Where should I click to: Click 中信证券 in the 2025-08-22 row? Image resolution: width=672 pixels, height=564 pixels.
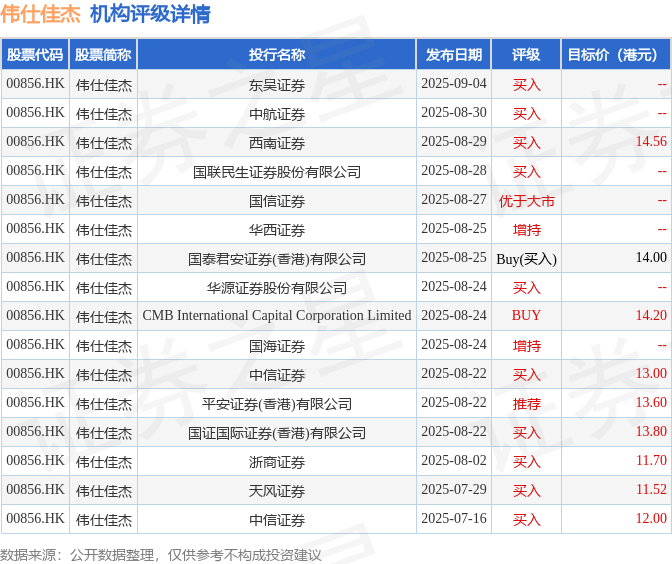pyautogui.click(x=277, y=375)
